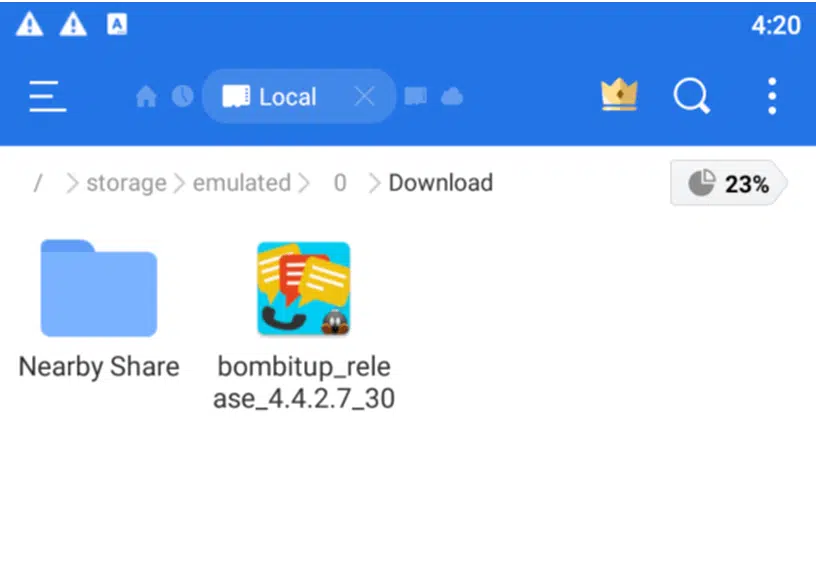Open the recent history clock icon

tap(183, 96)
